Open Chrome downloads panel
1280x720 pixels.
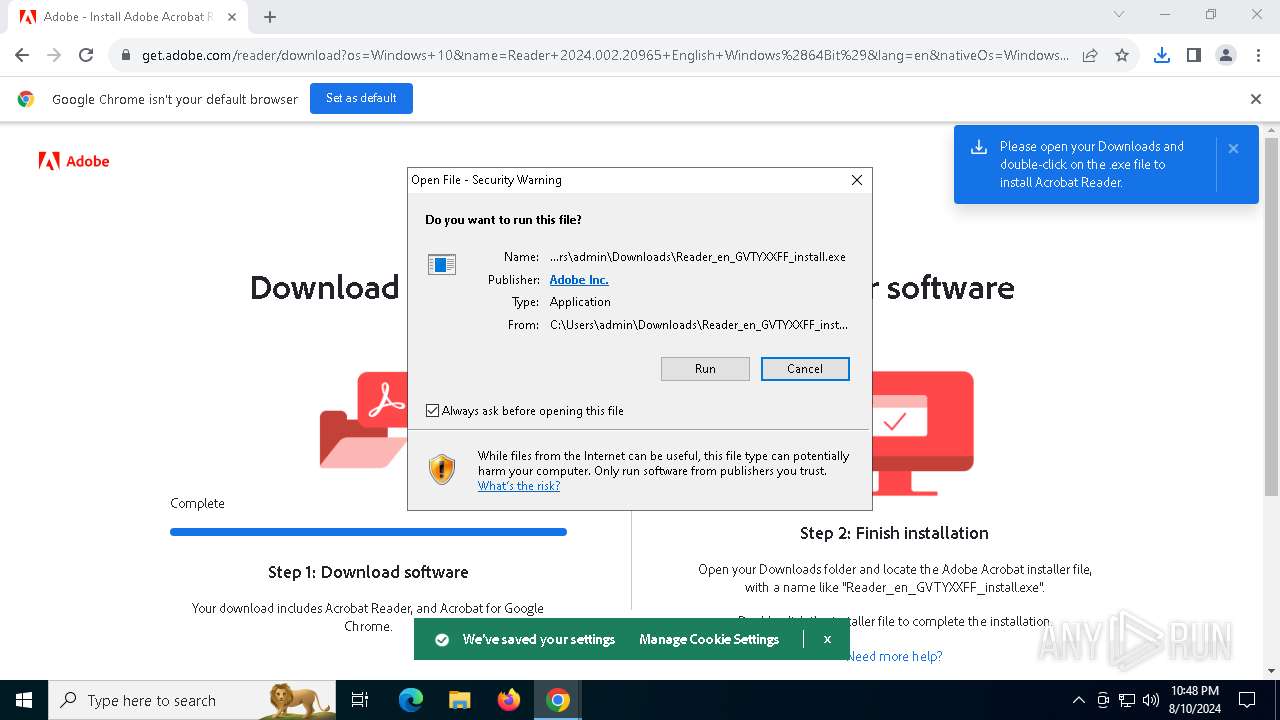[1162, 55]
